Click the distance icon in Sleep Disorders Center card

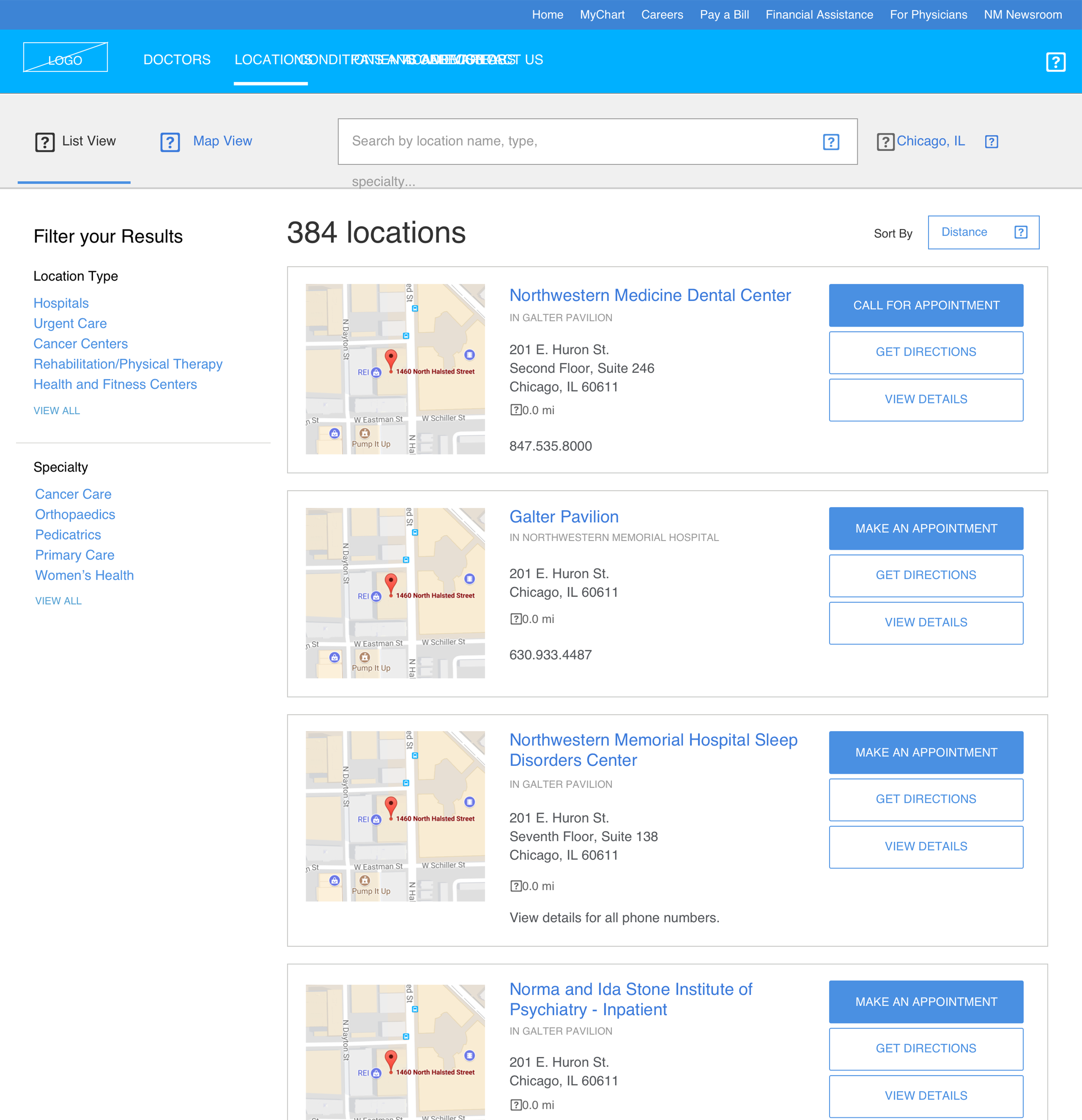click(515, 886)
